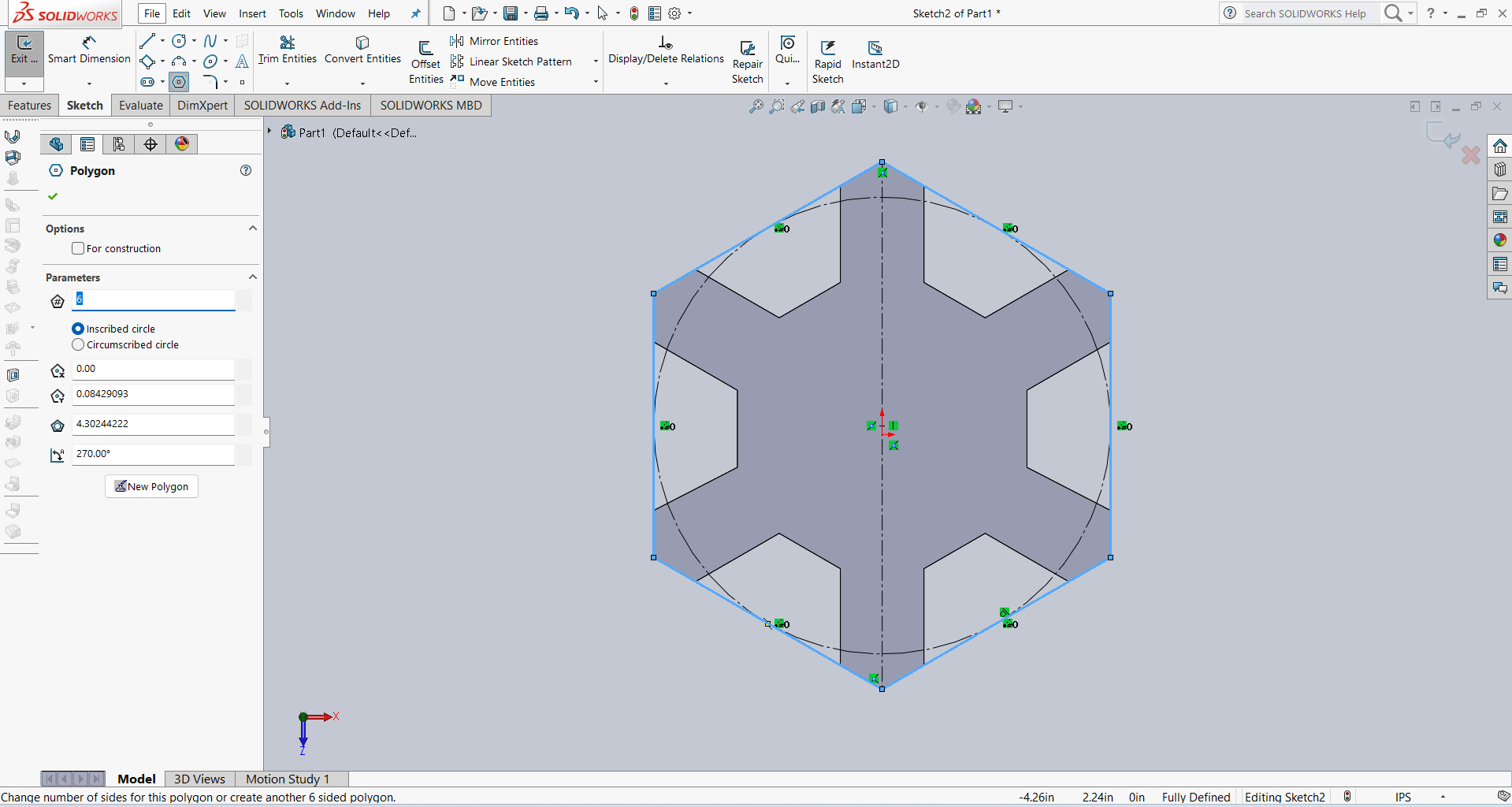Select the Sketch Text tool
Image resolution: width=1512 pixels, height=807 pixels.
pos(242,61)
